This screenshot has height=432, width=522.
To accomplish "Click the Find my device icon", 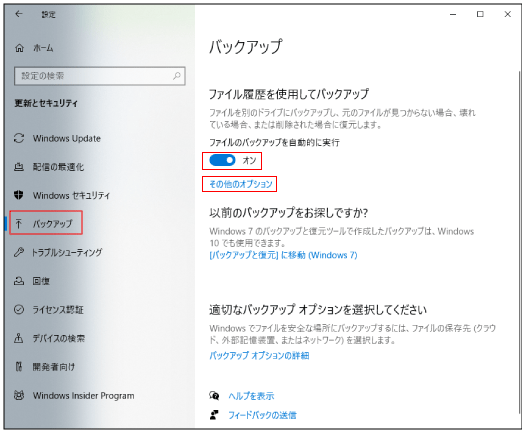I will [19, 338].
